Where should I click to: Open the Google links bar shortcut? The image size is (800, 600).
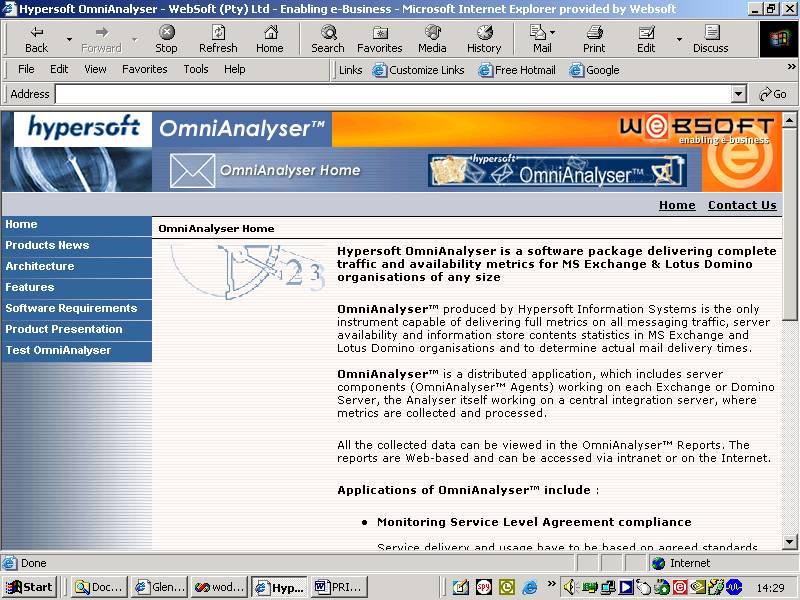click(x=594, y=70)
